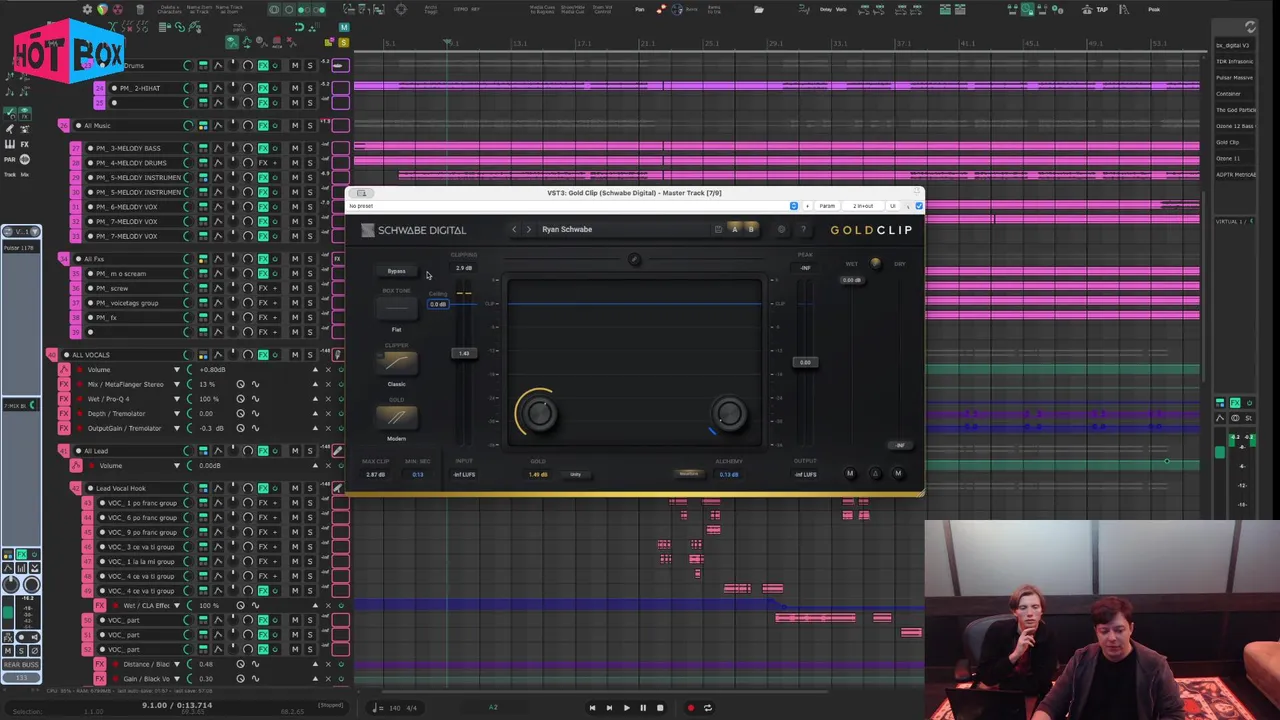The height and width of the screenshot is (720, 1280).
Task: Toggle the plugin enable checkbox in header
Action: click(x=919, y=206)
